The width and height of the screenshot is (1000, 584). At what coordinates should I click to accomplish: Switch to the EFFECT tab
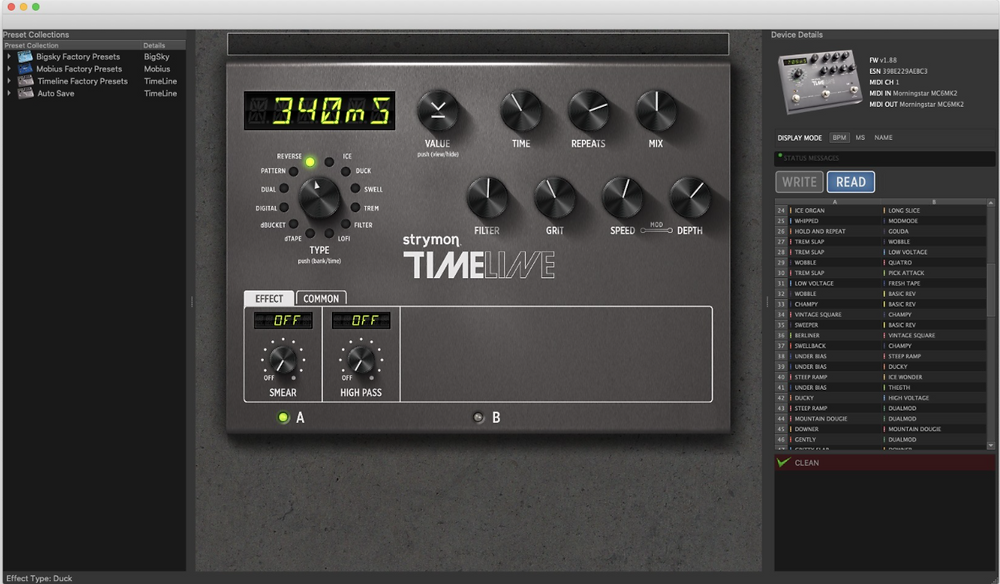(x=269, y=298)
